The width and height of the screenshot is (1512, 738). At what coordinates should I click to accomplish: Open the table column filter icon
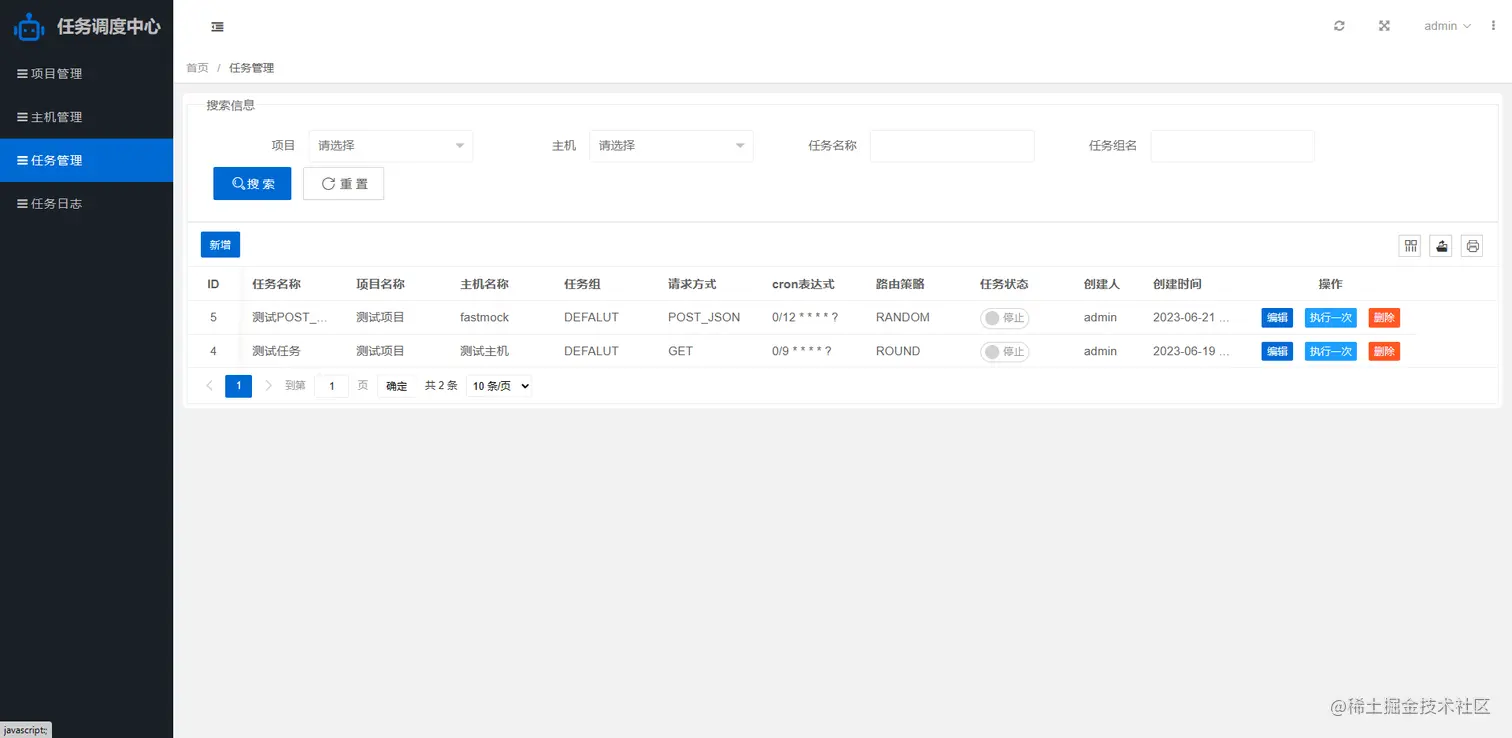[x=1410, y=245]
